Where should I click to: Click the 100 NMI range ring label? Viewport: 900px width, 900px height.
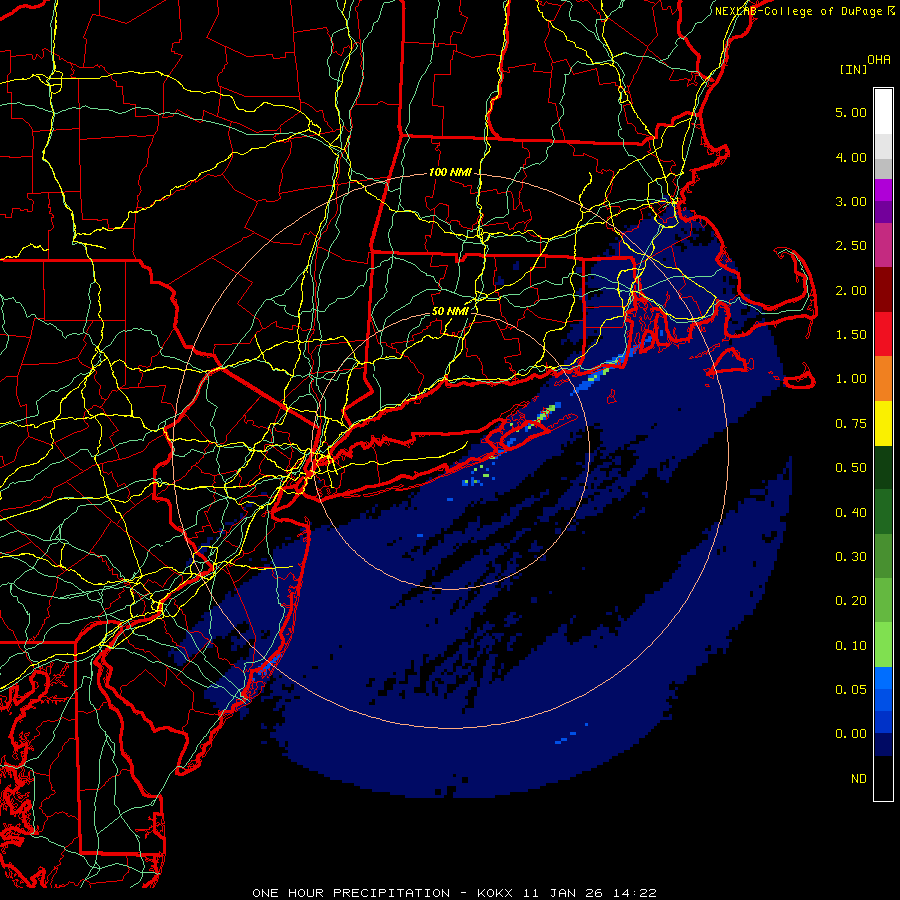[450, 172]
